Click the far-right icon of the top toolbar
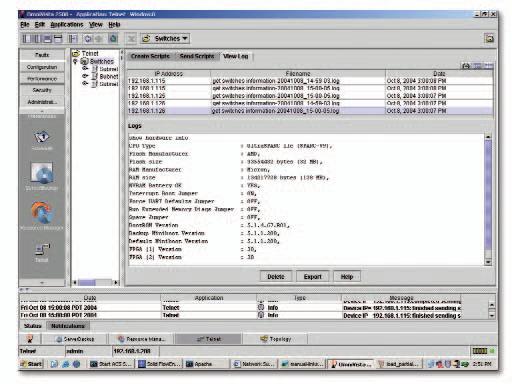This screenshot has width=512, height=384. point(489,39)
